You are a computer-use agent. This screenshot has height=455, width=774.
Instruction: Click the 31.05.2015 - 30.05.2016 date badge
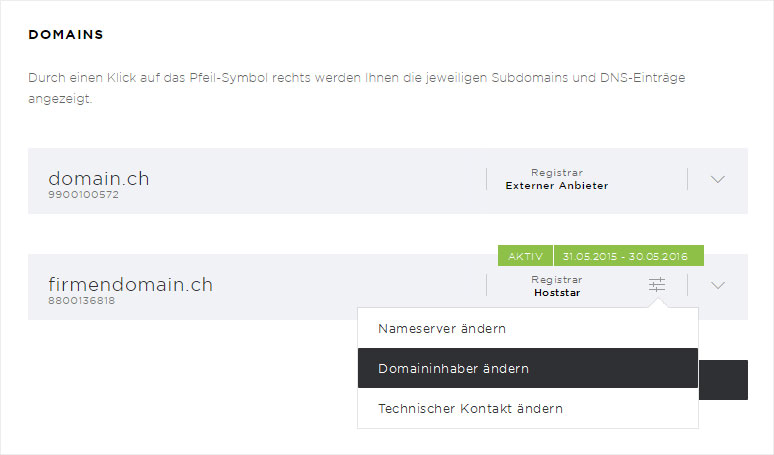click(x=629, y=256)
